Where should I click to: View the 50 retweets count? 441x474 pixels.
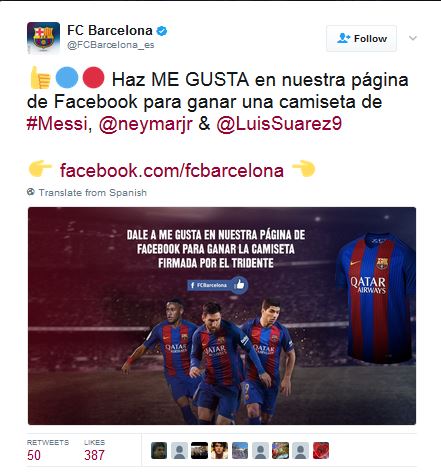tap(34, 455)
